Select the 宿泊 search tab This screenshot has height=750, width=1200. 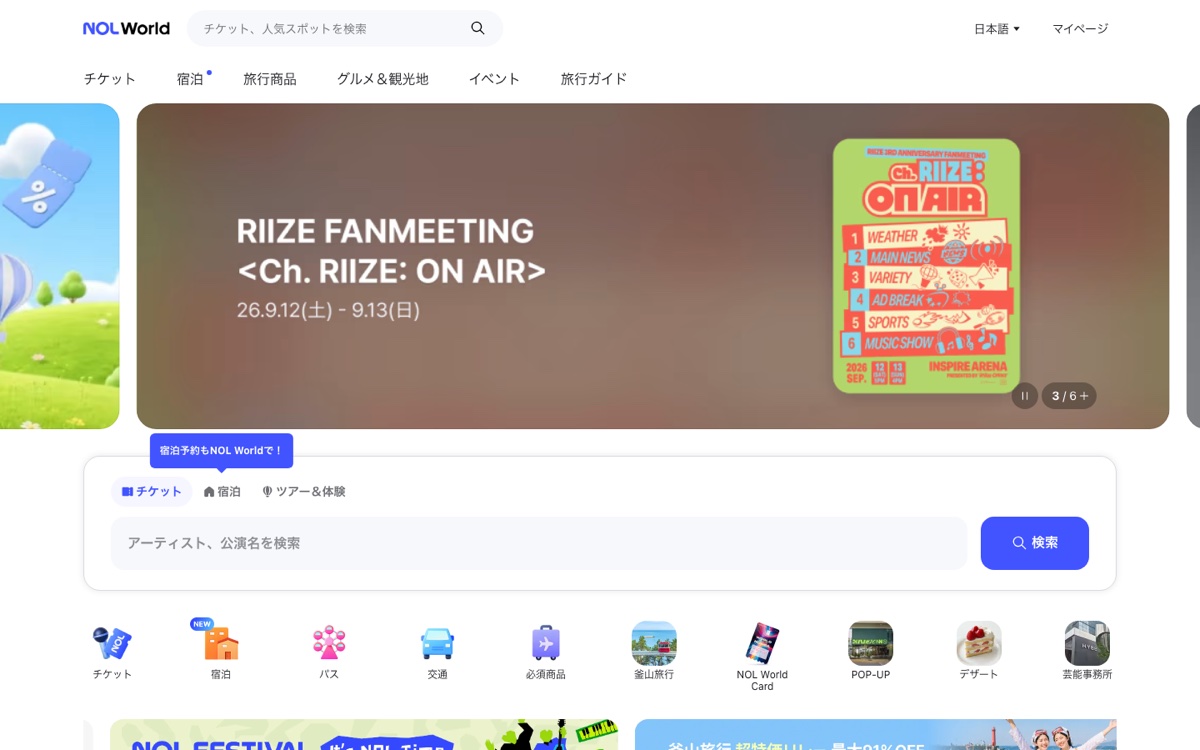222,492
